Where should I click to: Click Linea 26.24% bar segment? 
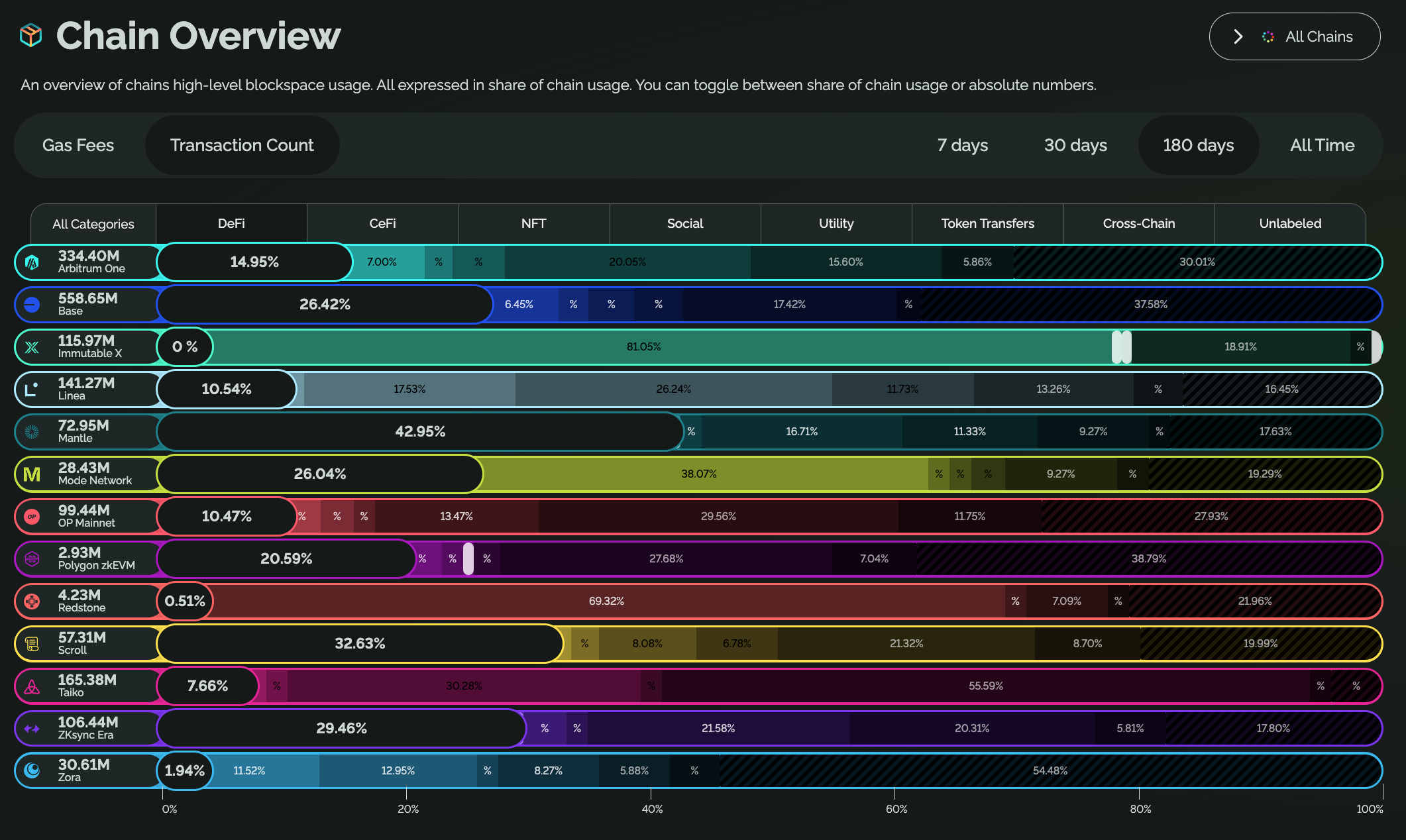pyautogui.click(x=674, y=390)
